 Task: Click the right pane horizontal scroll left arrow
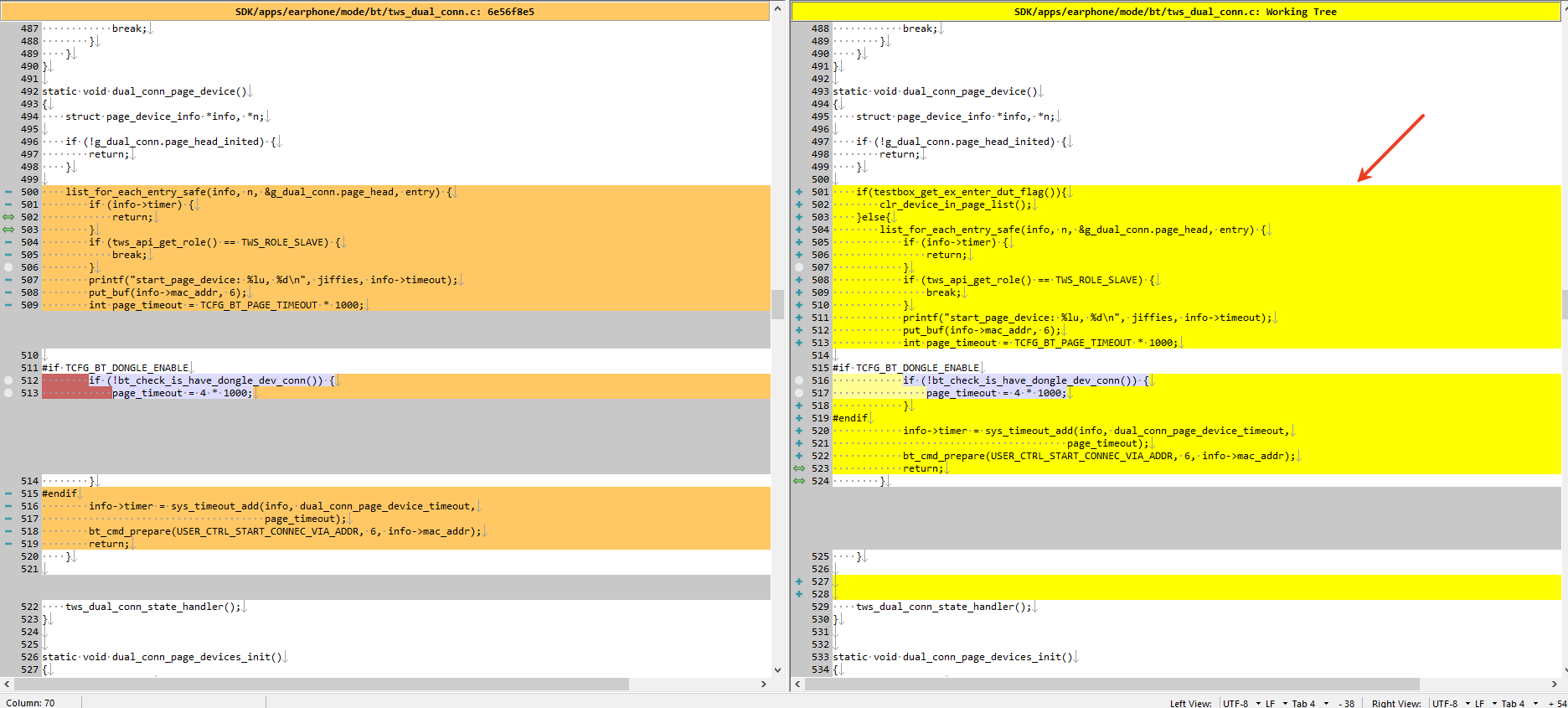tap(797, 684)
